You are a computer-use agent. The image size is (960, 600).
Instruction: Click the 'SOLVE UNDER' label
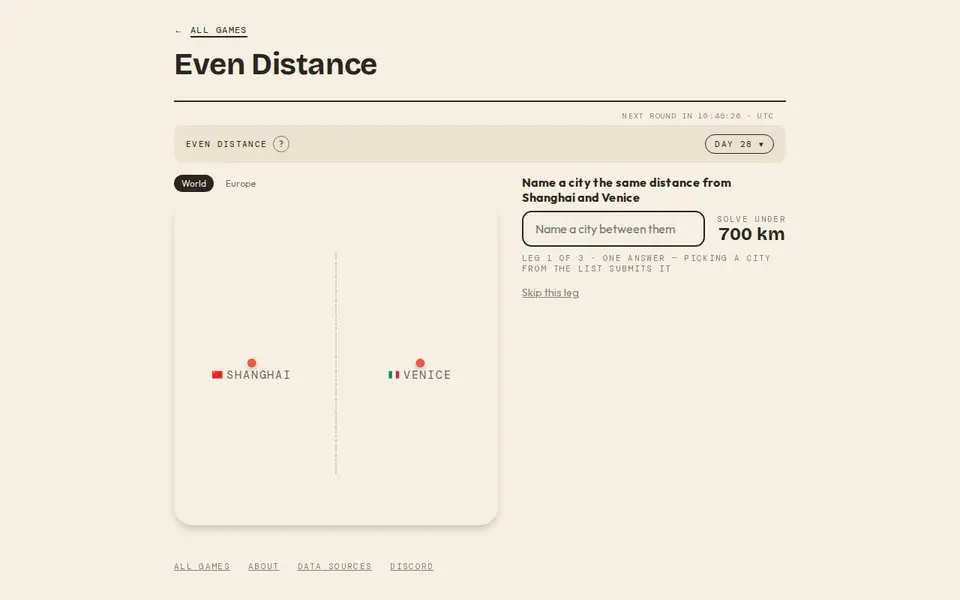pos(751,219)
